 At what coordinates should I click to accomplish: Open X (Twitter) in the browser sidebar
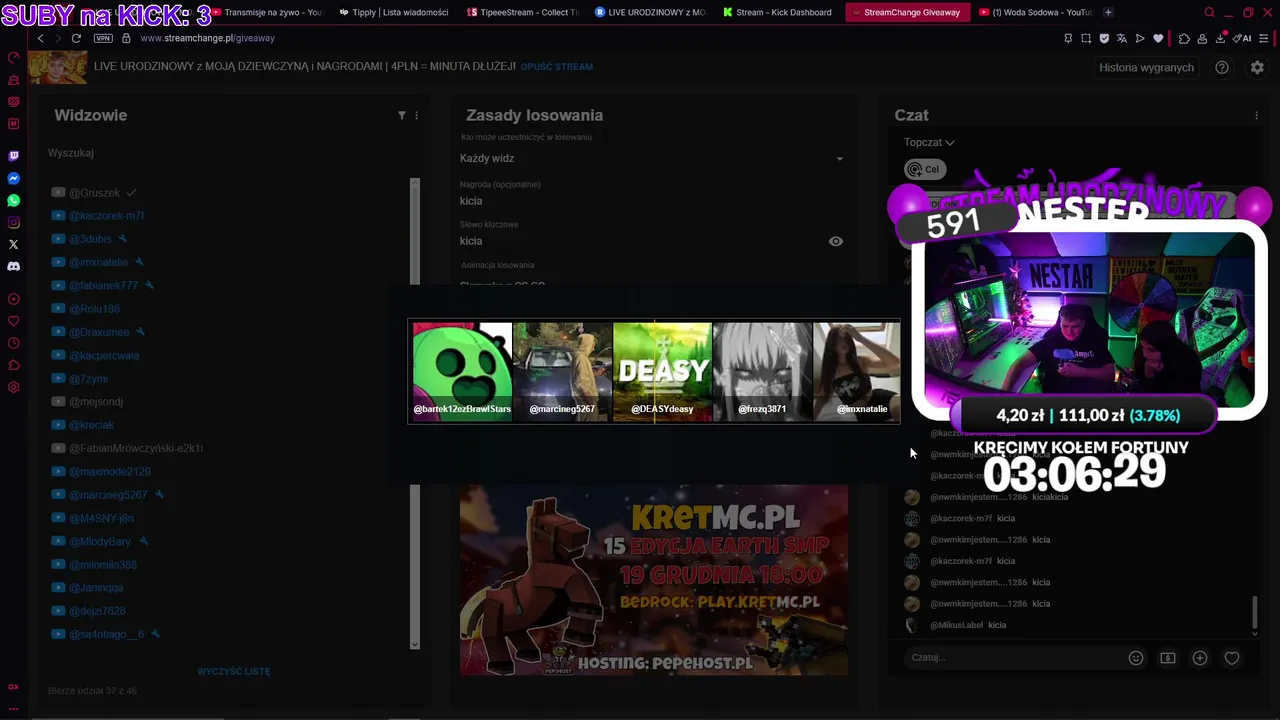14,244
